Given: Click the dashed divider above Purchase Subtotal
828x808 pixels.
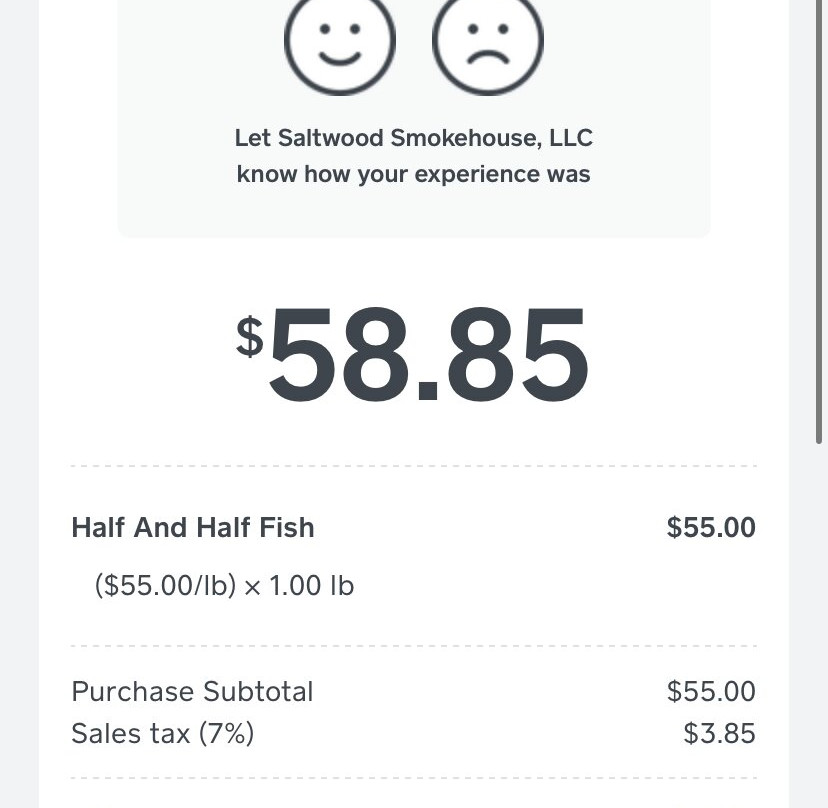Looking at the screenshot, I should pos(414,646).
